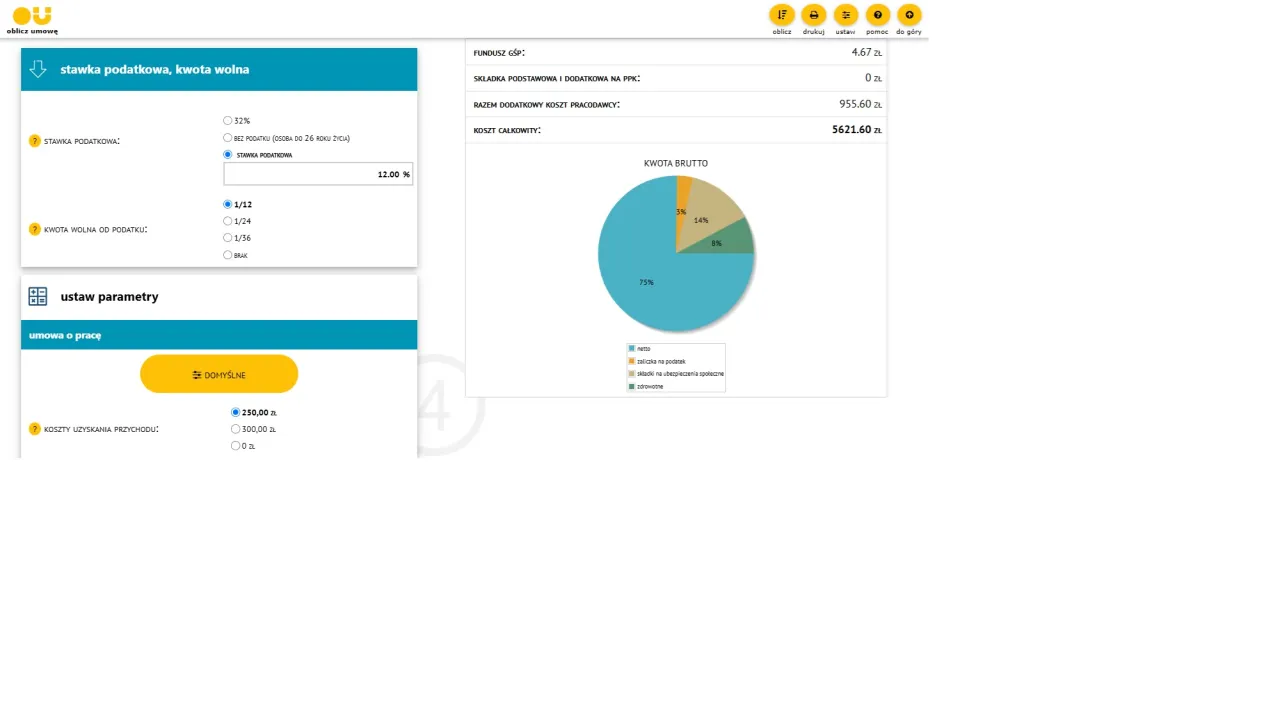The width and height of the screenshot is (1280, 720).
Task: Select 1/24 tax-free amount option
Action: pos(228,221)
